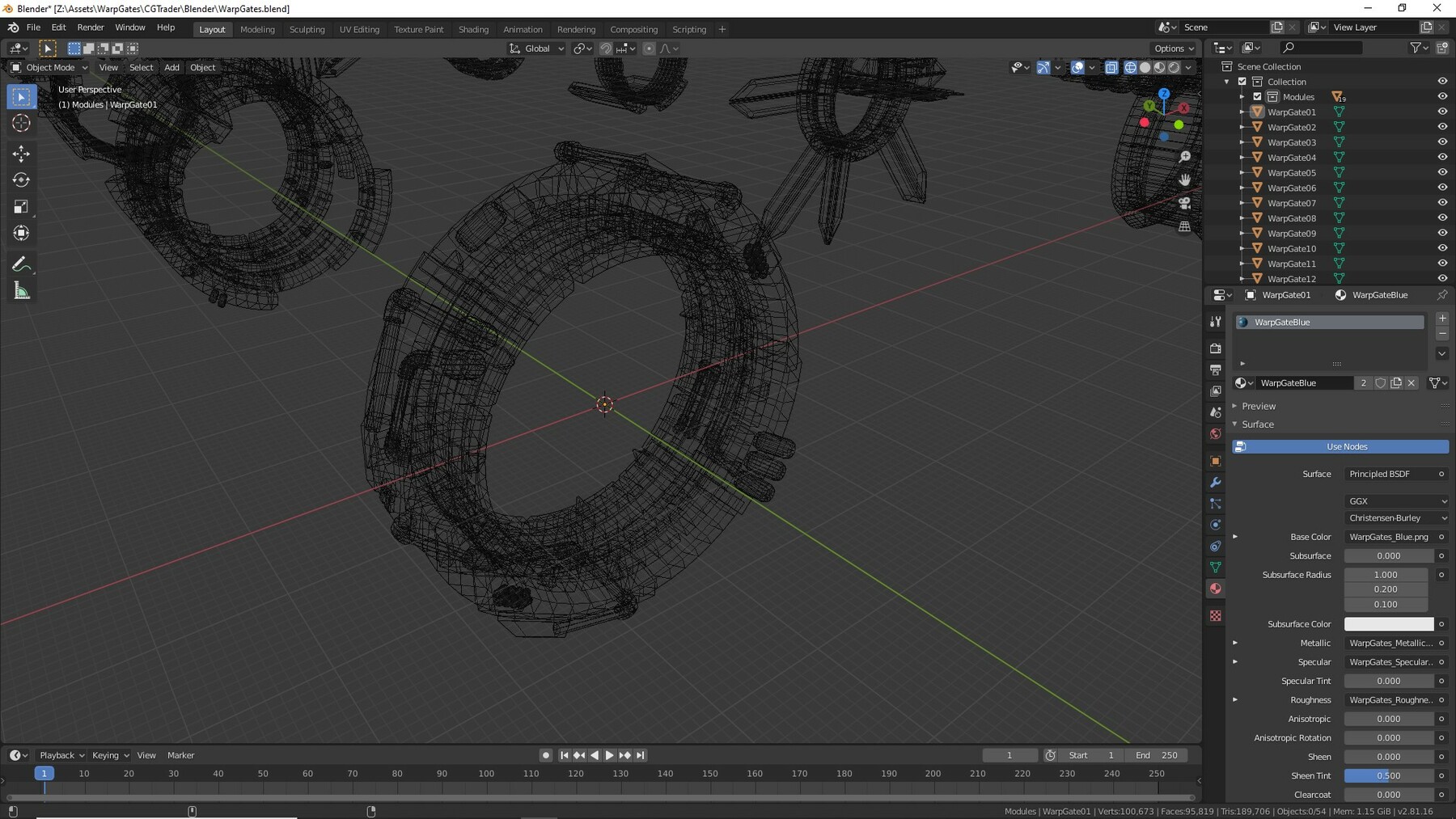This screenshot has width=1456, height=819.
Task: Switch viewport to Rendered shading mode
Action: point(1173,68)
